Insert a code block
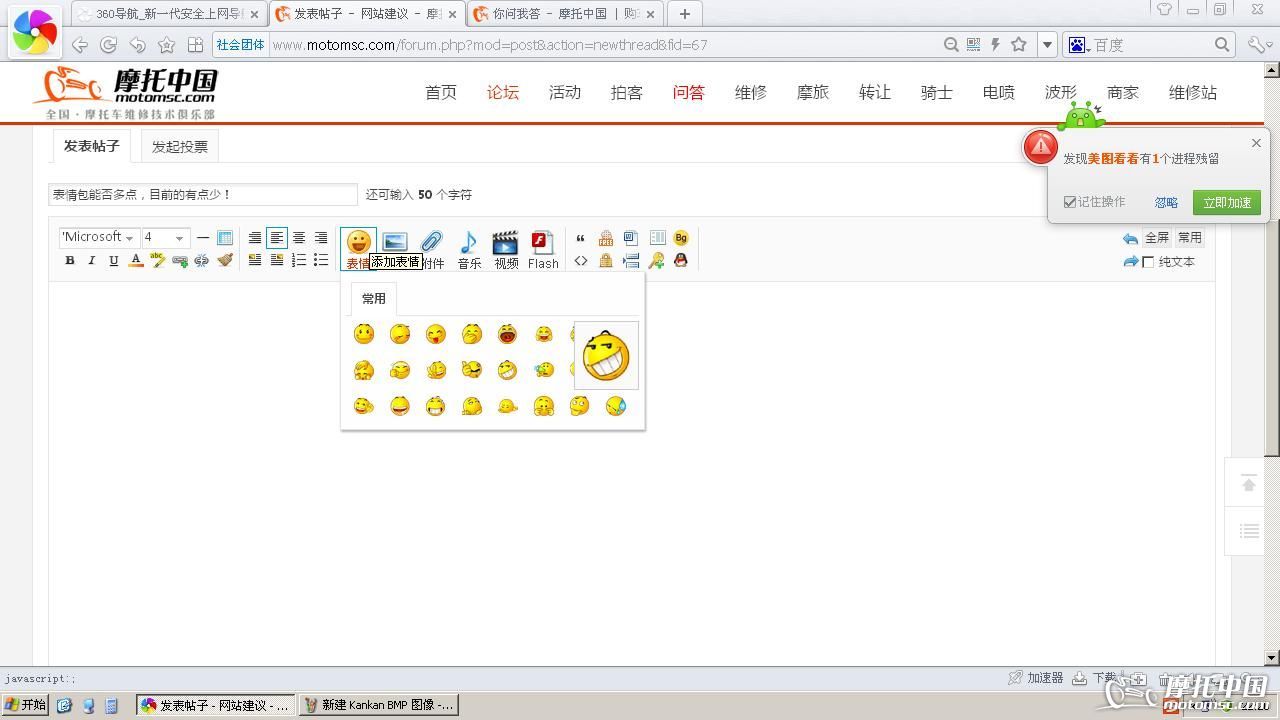Image resolution: width=1280 pixels, height=720 pixels. [581, 261]
